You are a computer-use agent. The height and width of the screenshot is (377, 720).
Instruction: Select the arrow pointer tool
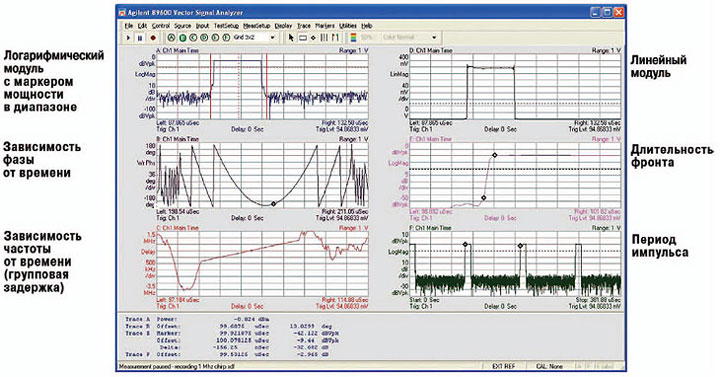[x=291, y=38]
